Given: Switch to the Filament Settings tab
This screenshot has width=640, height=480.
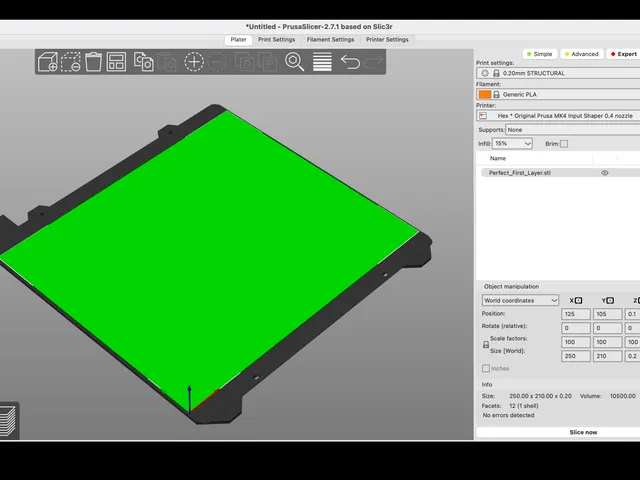Looking at the screenshot, I should point(330,40).
